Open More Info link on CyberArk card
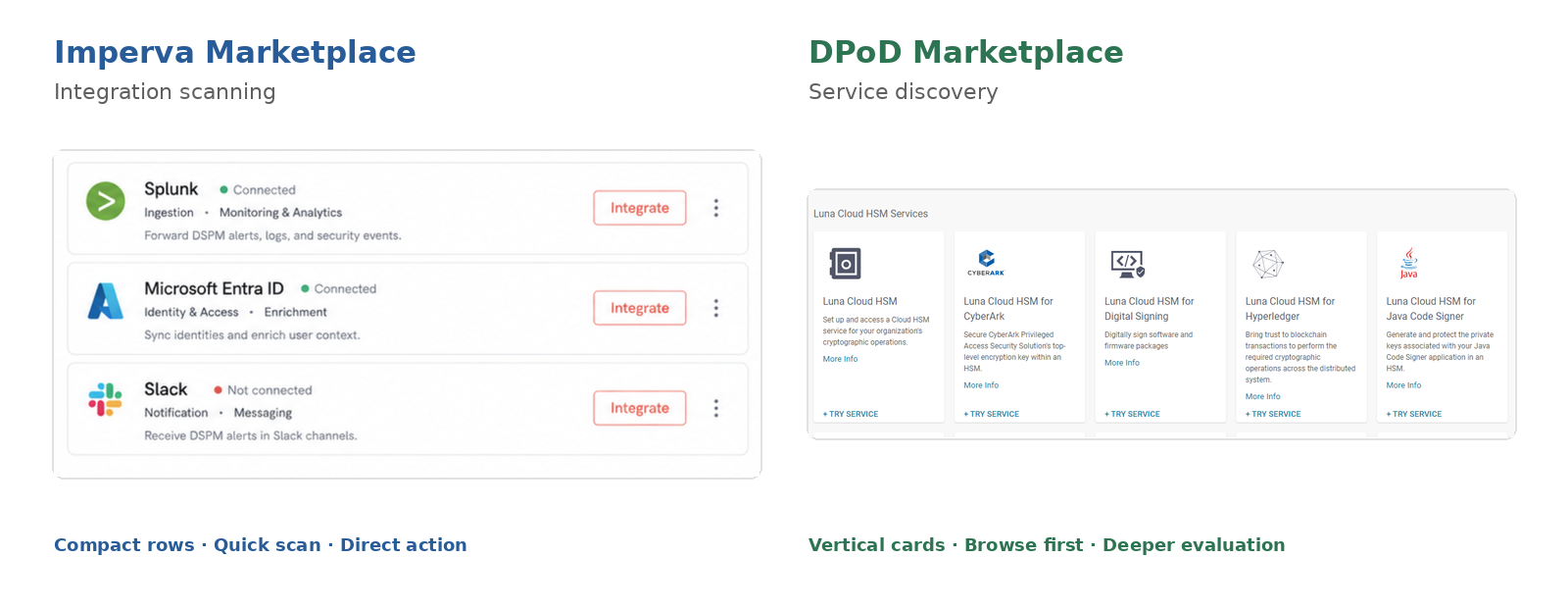 coord(981,385)
